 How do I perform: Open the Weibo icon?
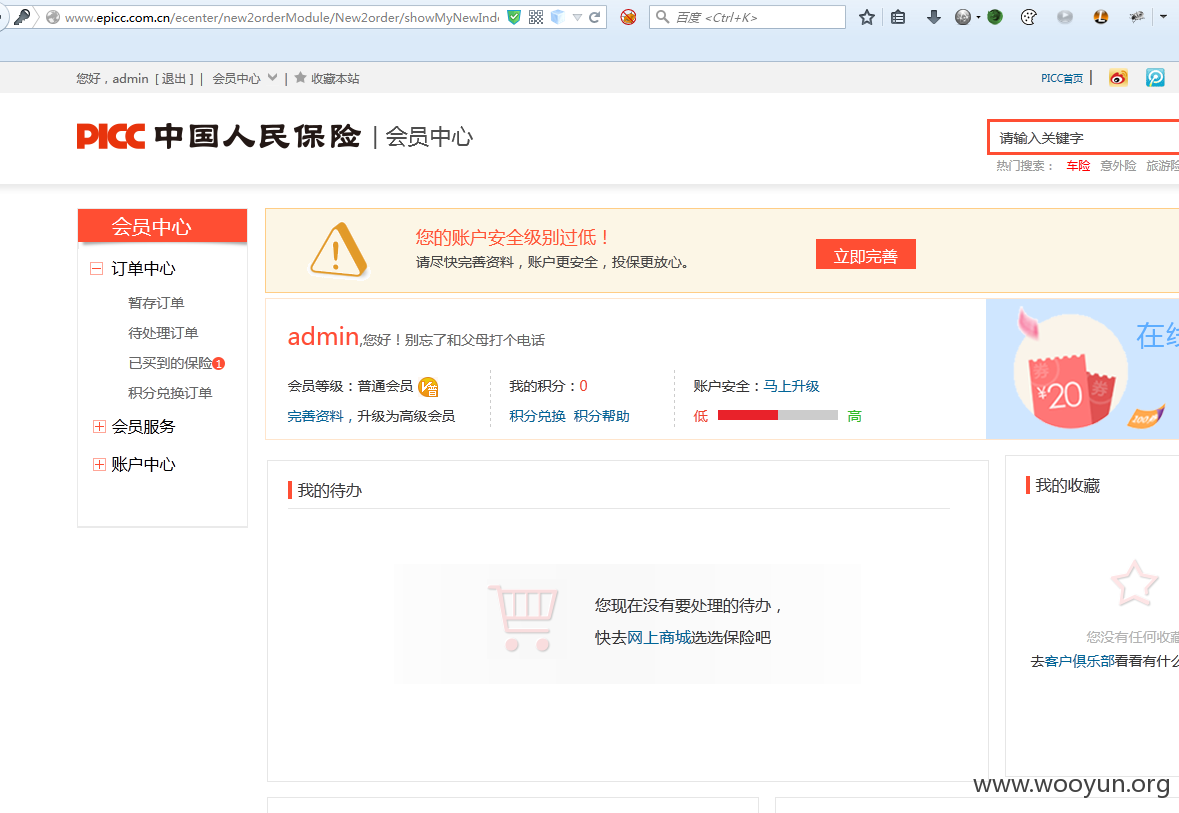pos(1118,77)
